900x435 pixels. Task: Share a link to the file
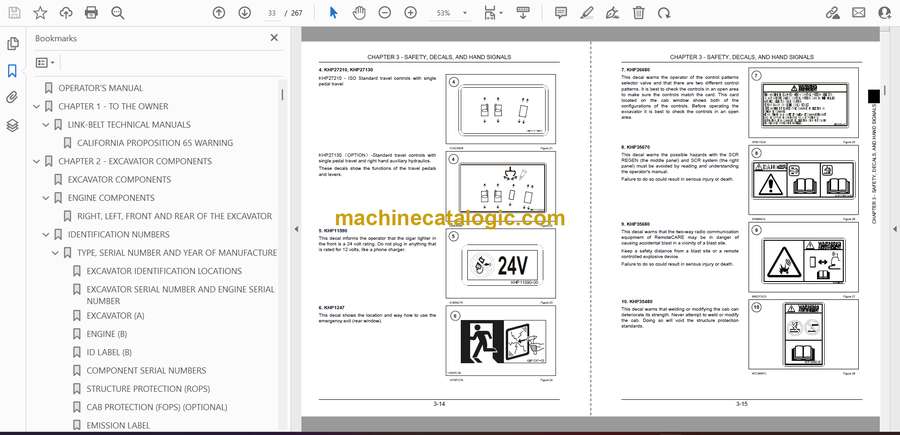click(x=832, y=13)
